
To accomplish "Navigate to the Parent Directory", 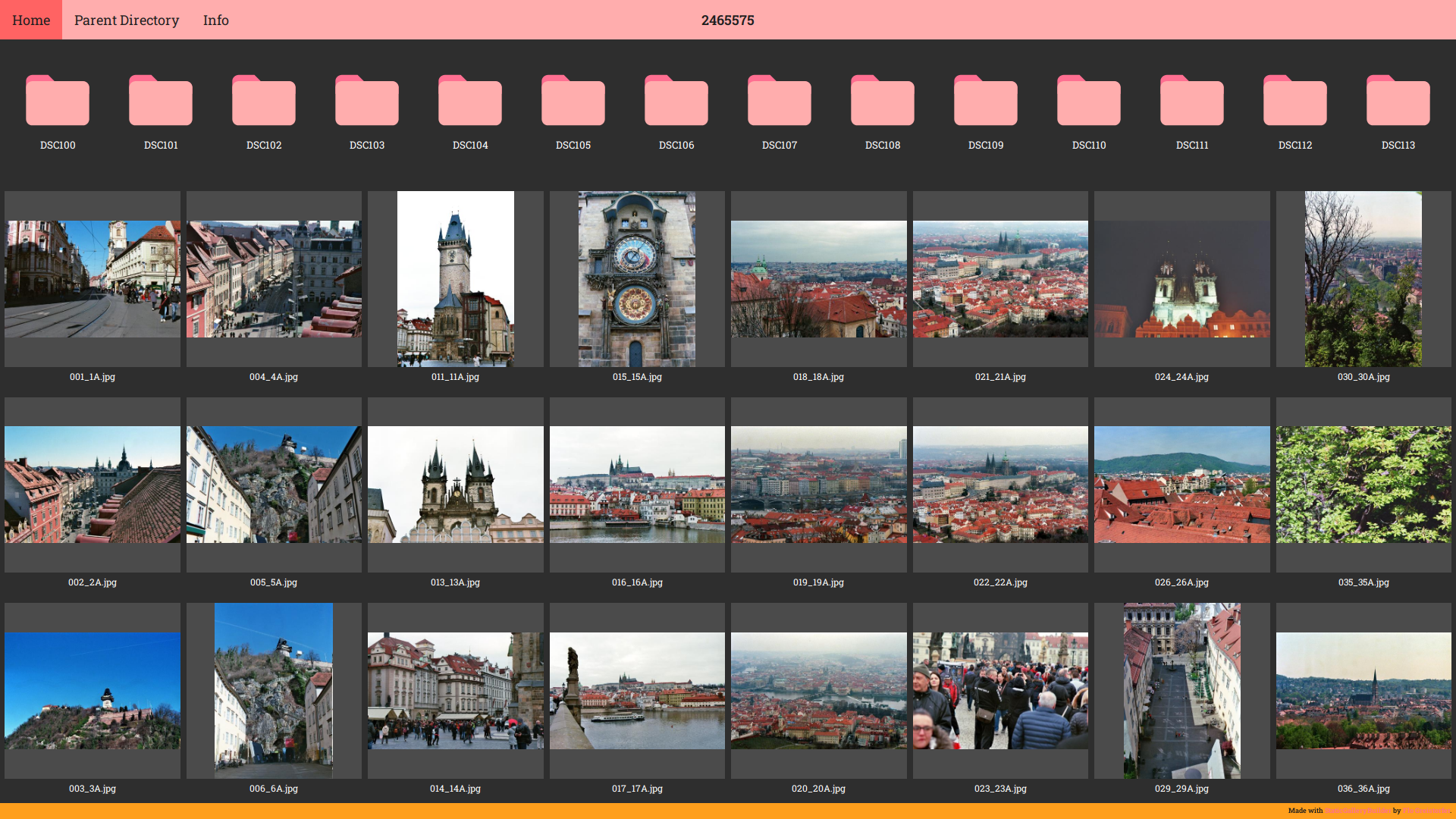I will pos(126,20).
